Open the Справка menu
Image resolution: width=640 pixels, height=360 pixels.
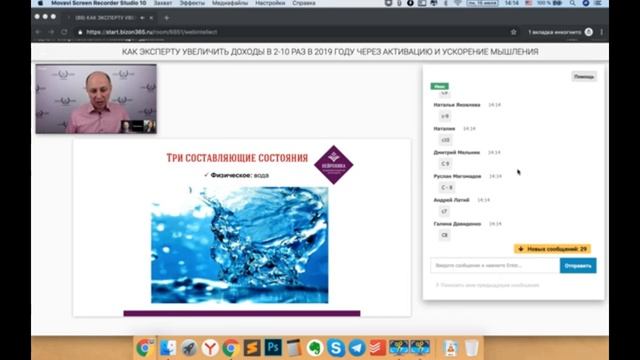point(304,3)
